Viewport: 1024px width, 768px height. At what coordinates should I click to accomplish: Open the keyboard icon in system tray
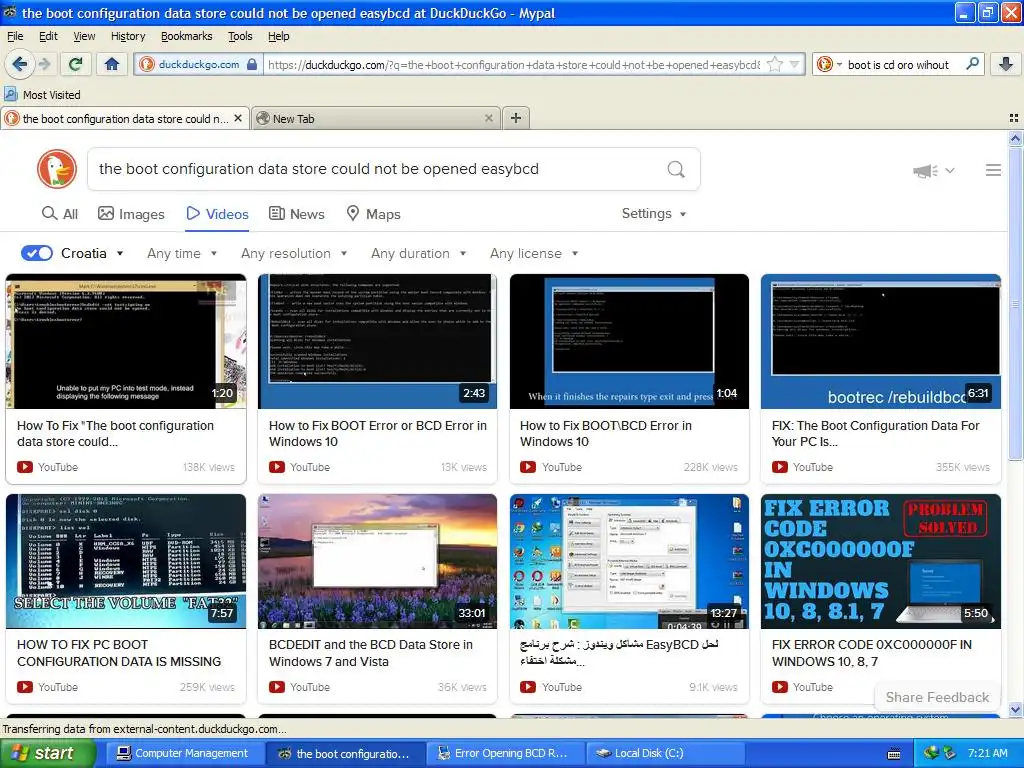tap(894, 754)
